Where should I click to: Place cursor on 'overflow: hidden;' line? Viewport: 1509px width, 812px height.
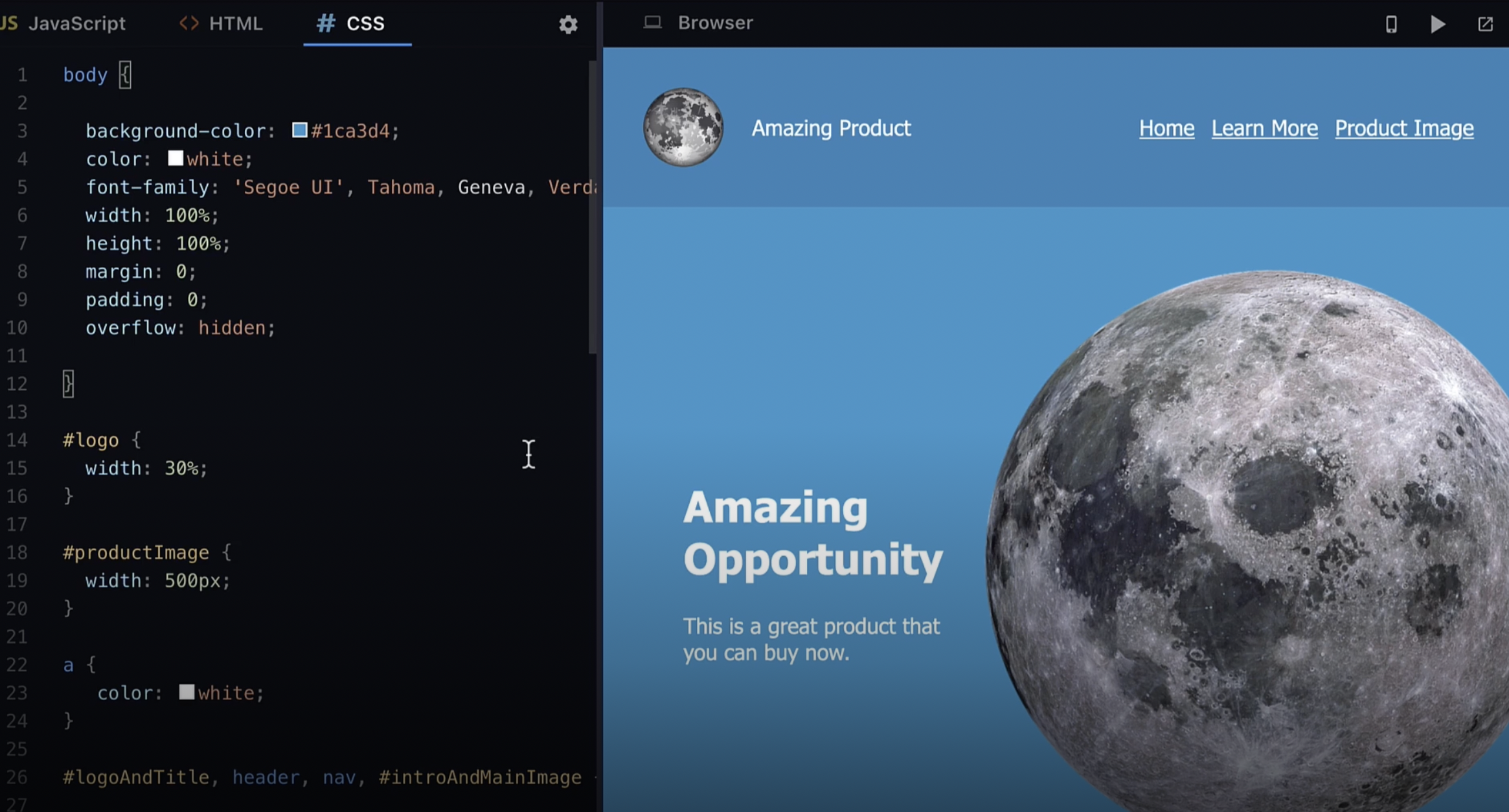180,328
